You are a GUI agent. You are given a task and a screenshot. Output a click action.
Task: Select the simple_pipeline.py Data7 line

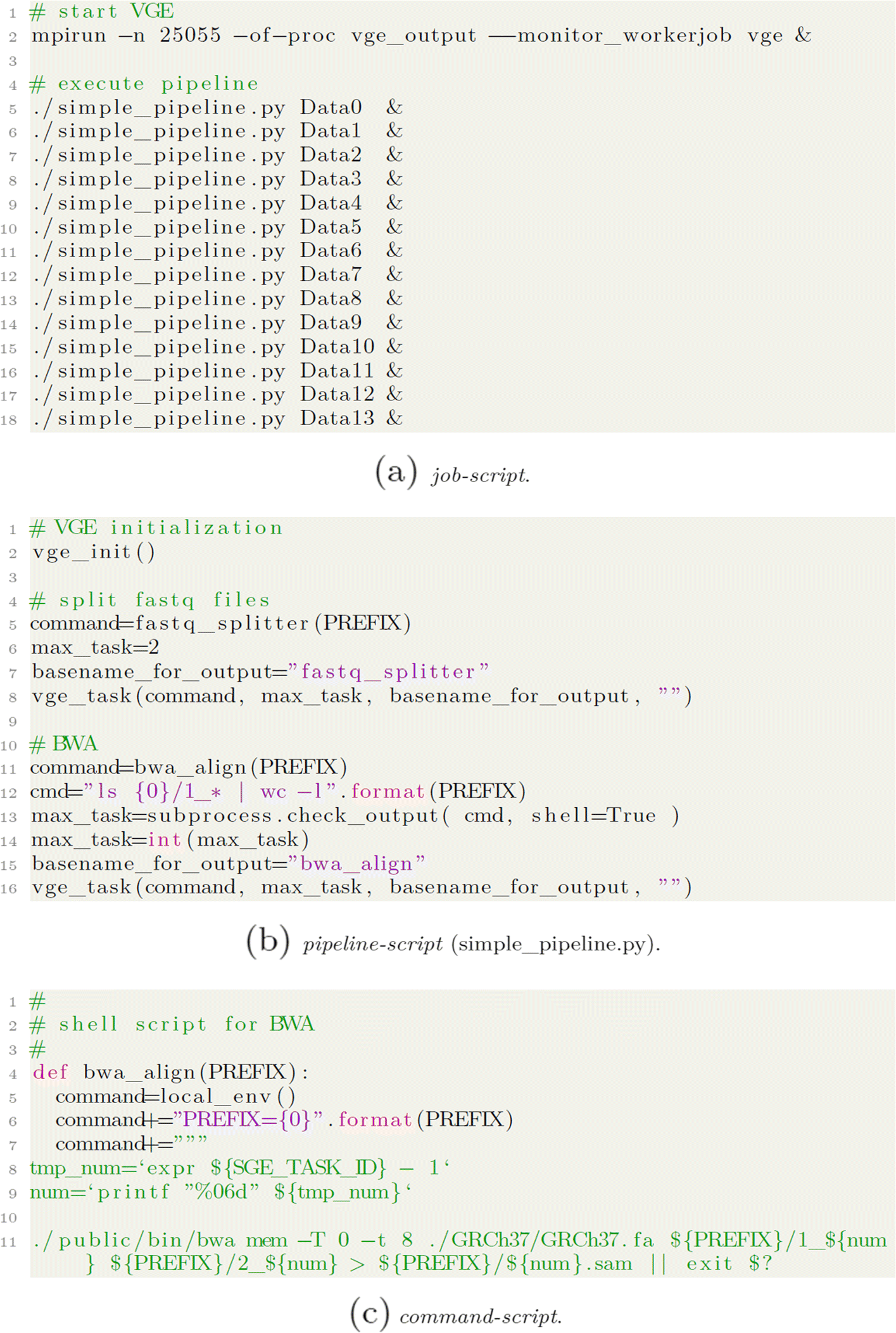coord(217,275)
